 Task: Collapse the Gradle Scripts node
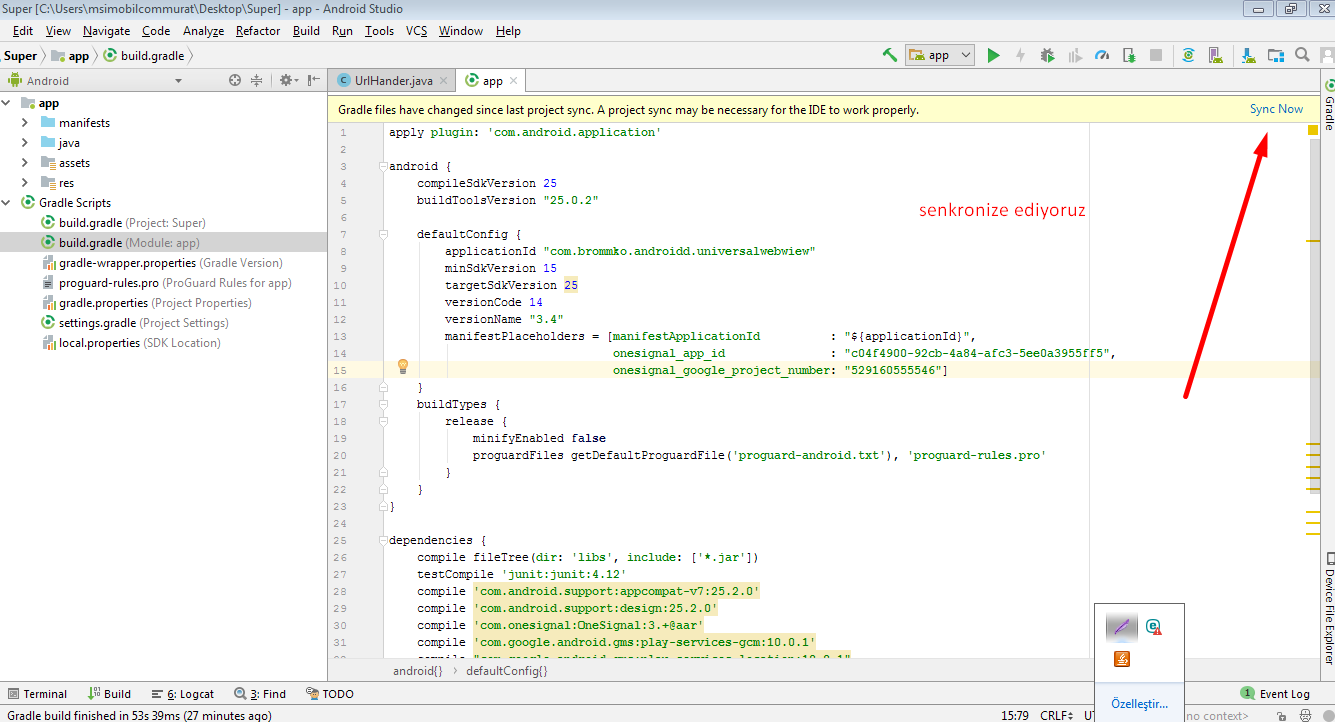point(7,202)
